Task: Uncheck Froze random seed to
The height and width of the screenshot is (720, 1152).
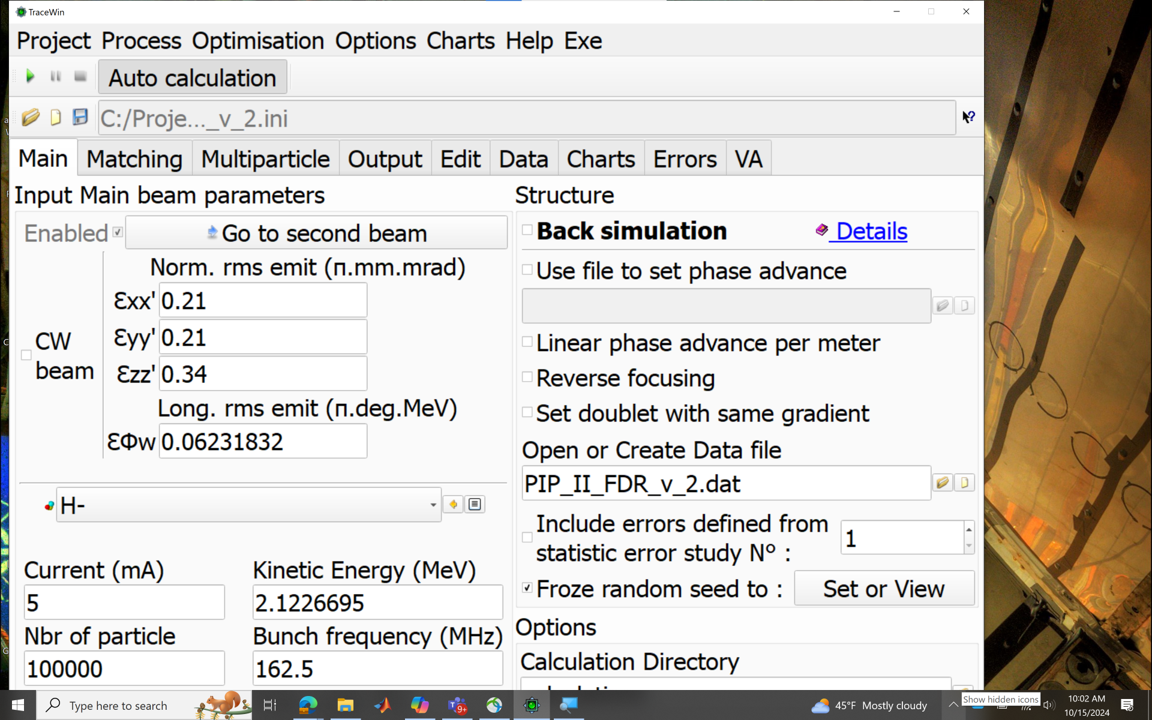Action: (528, 588)
